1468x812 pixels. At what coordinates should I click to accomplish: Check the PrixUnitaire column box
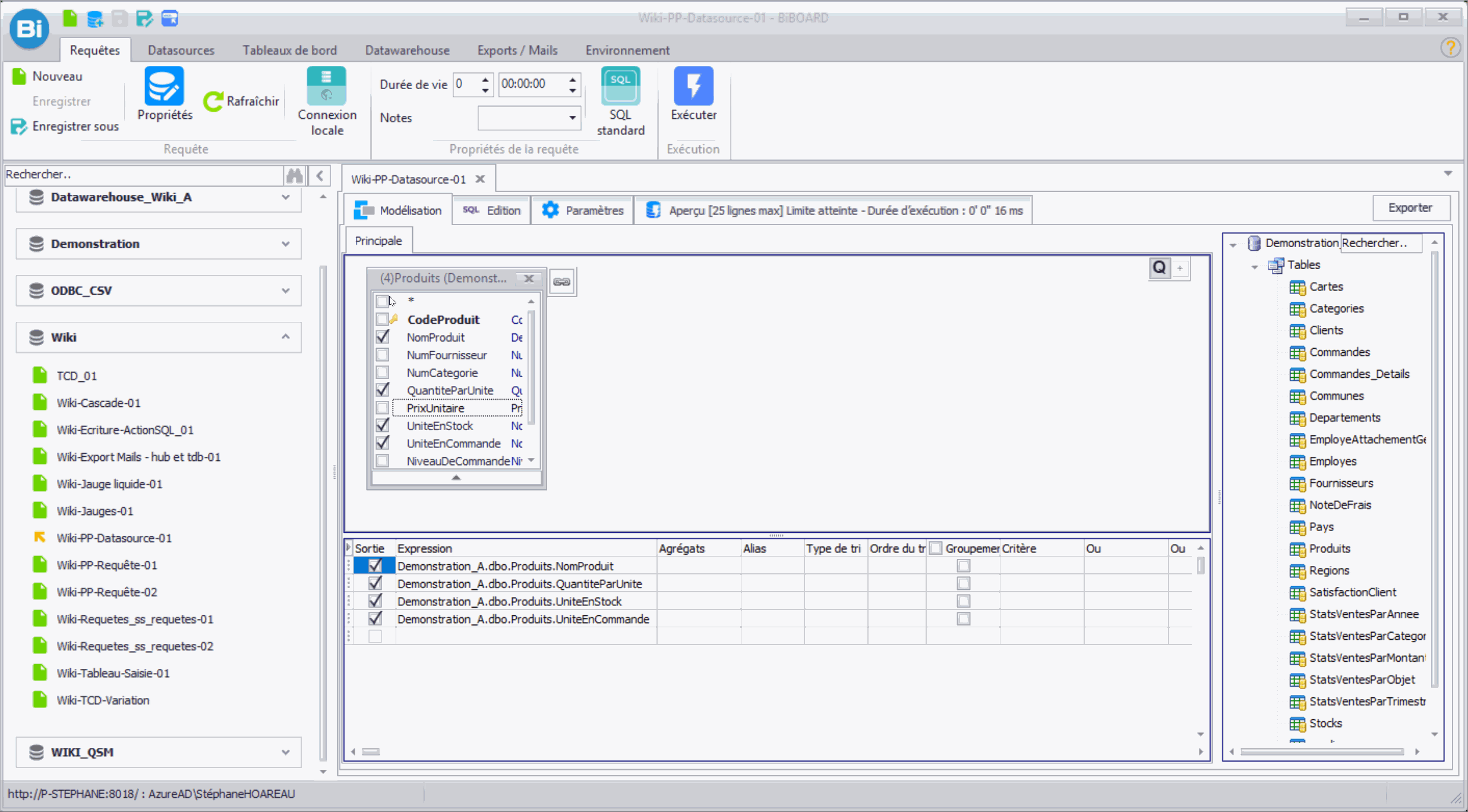(383, 408)
